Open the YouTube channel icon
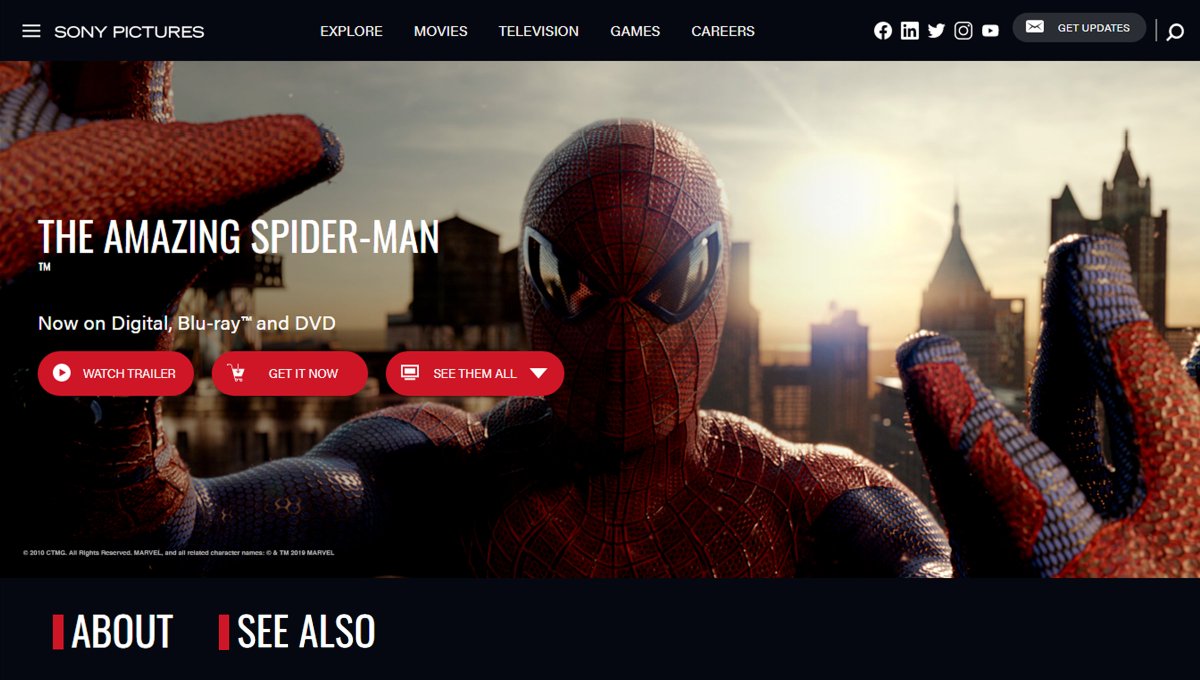Image resolution: width=1200 pixels, height=680 pixels. [x=991, y=31]
